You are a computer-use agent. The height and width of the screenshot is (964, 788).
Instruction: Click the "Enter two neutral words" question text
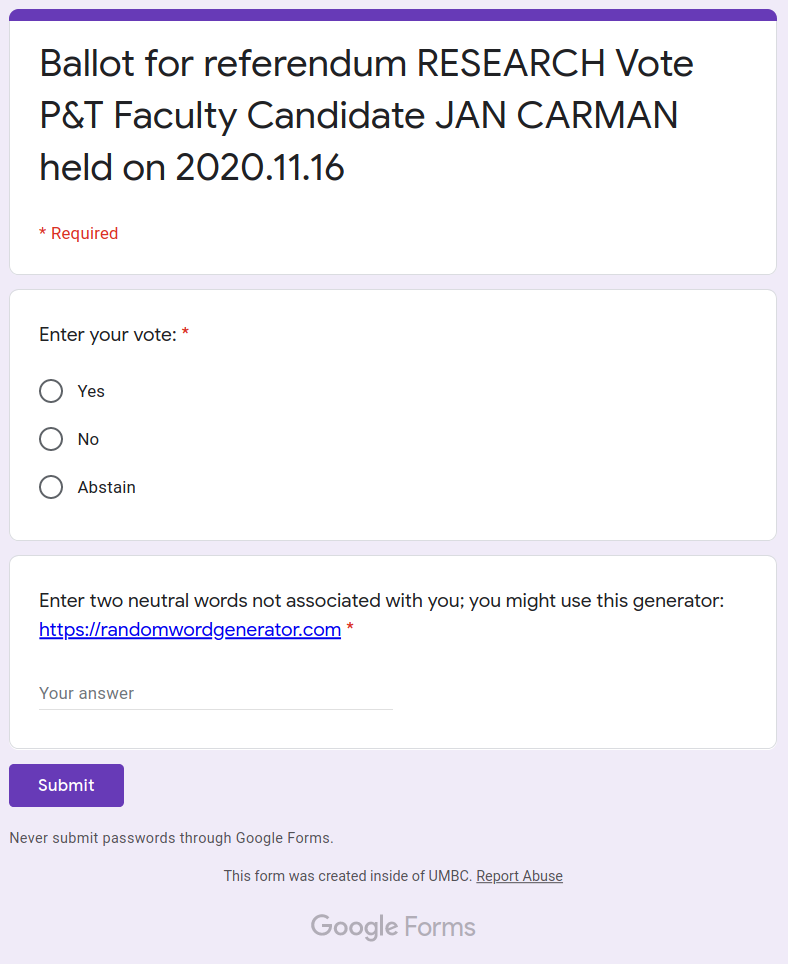381,601
